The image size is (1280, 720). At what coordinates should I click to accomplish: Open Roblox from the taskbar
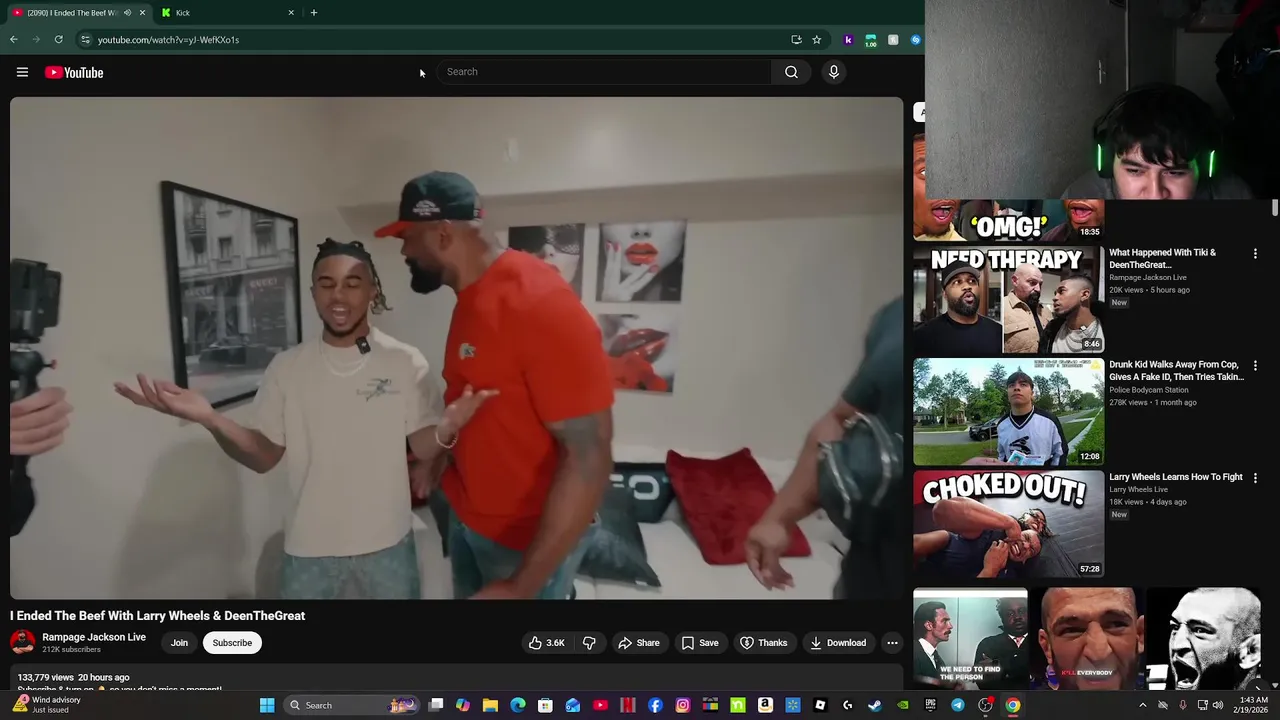click(x=820, y=705)
